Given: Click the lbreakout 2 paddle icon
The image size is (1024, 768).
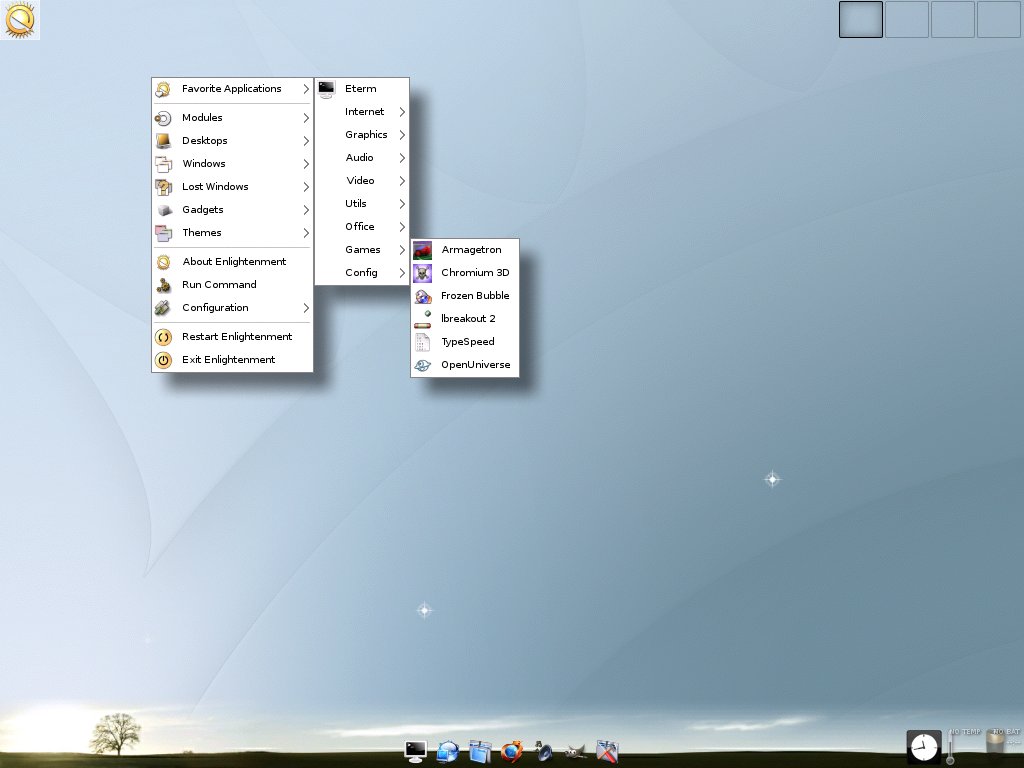Looking at the screenshot, I should [423, 319].
